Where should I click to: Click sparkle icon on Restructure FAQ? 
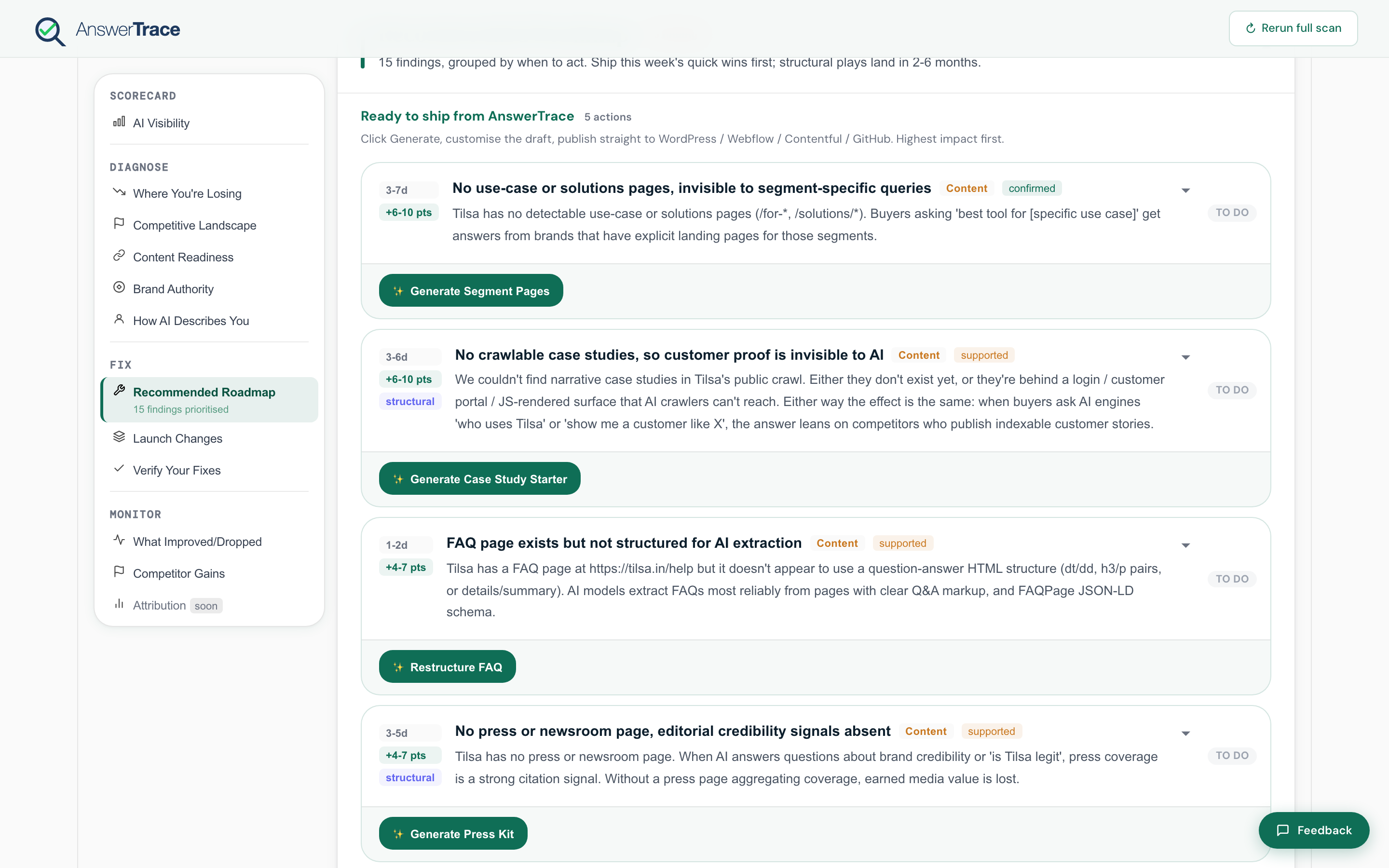tap(398, 667)
